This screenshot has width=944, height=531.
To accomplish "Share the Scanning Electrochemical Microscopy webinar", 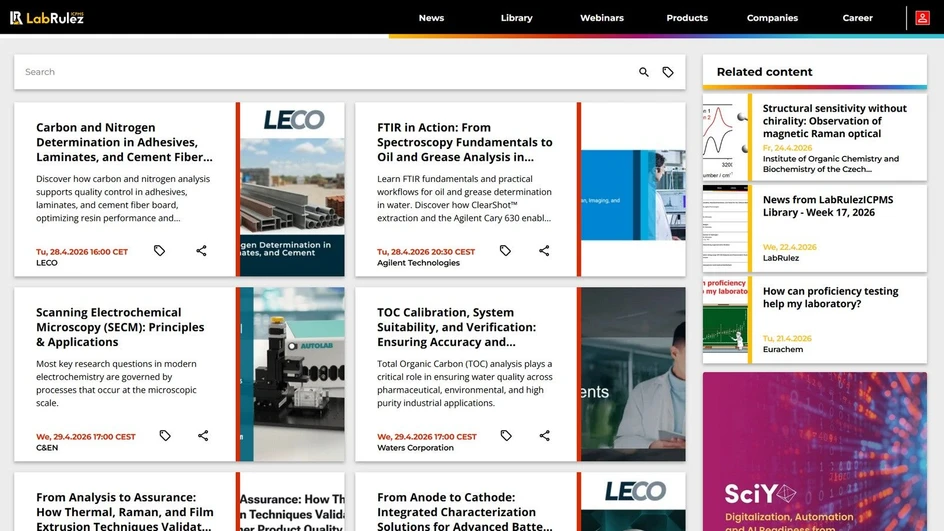I will [x=203, y=436].
